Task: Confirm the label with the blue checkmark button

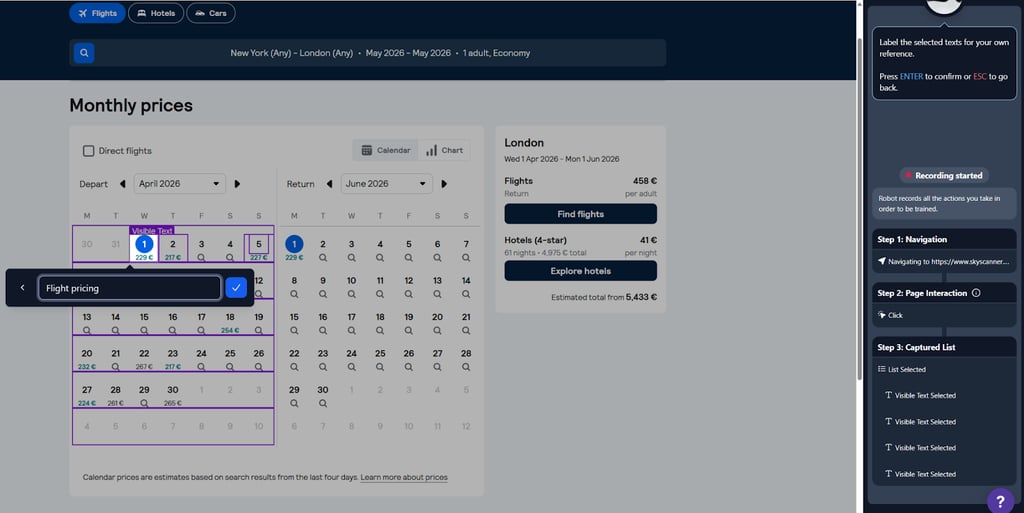Action: coord(236,288)
